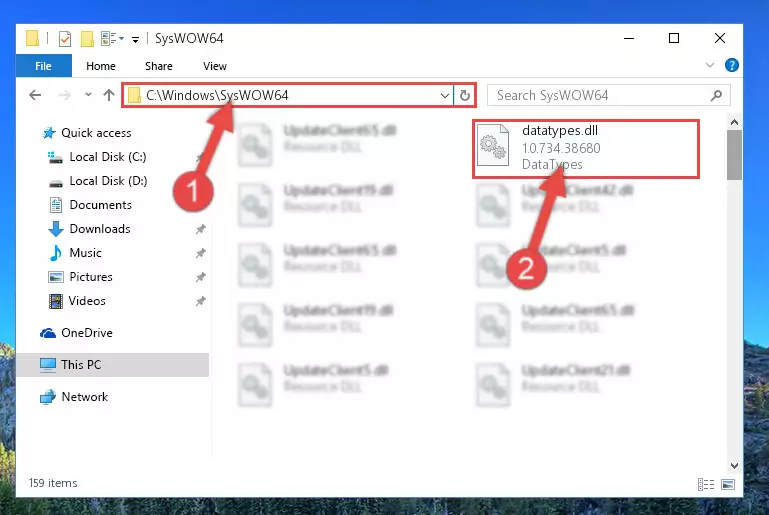The height and width of the screenshot is (515, 769).
Task: Click the pin icon next to Downloads
Action: point(201,229)
